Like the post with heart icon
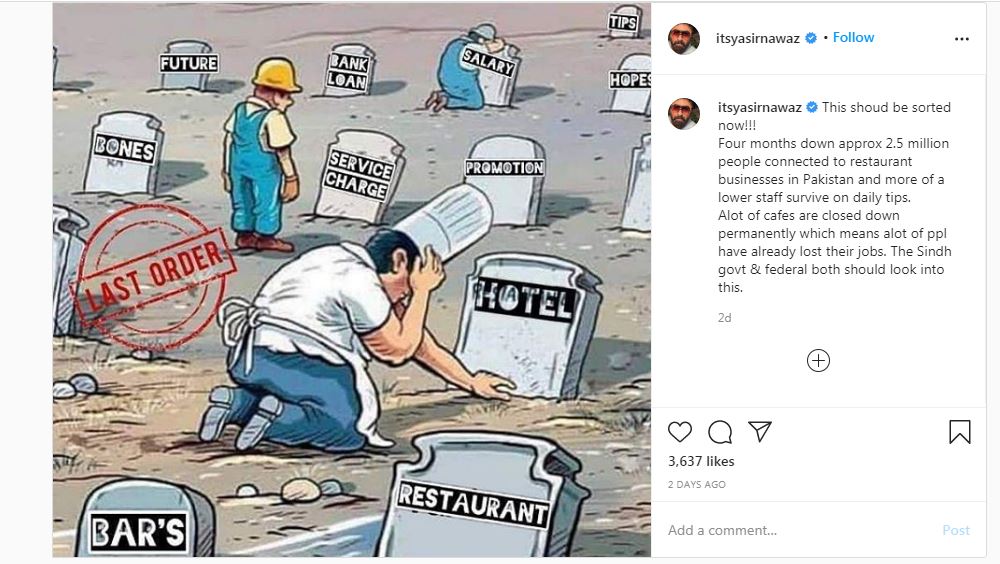Image resolution: width=1000 pixels, height=564 pixels. [x=680, y=432]
